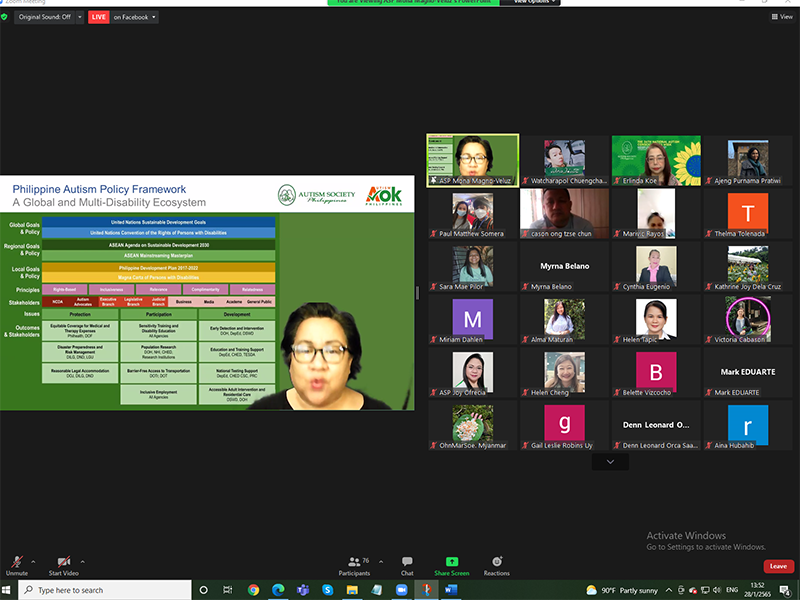Open Google Chrome from taskbar
Image resolution: width=800 pixels, height=600 pixels.
coord(253,590)
